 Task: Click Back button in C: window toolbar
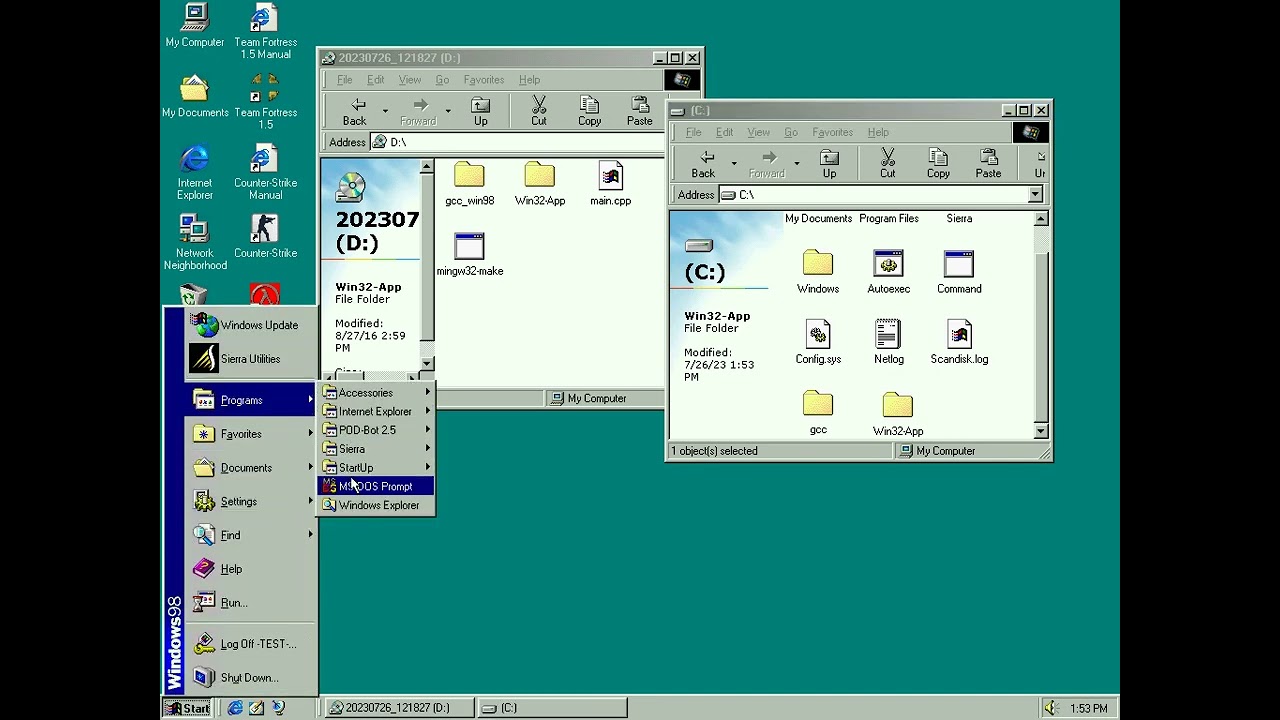point(703,164)
